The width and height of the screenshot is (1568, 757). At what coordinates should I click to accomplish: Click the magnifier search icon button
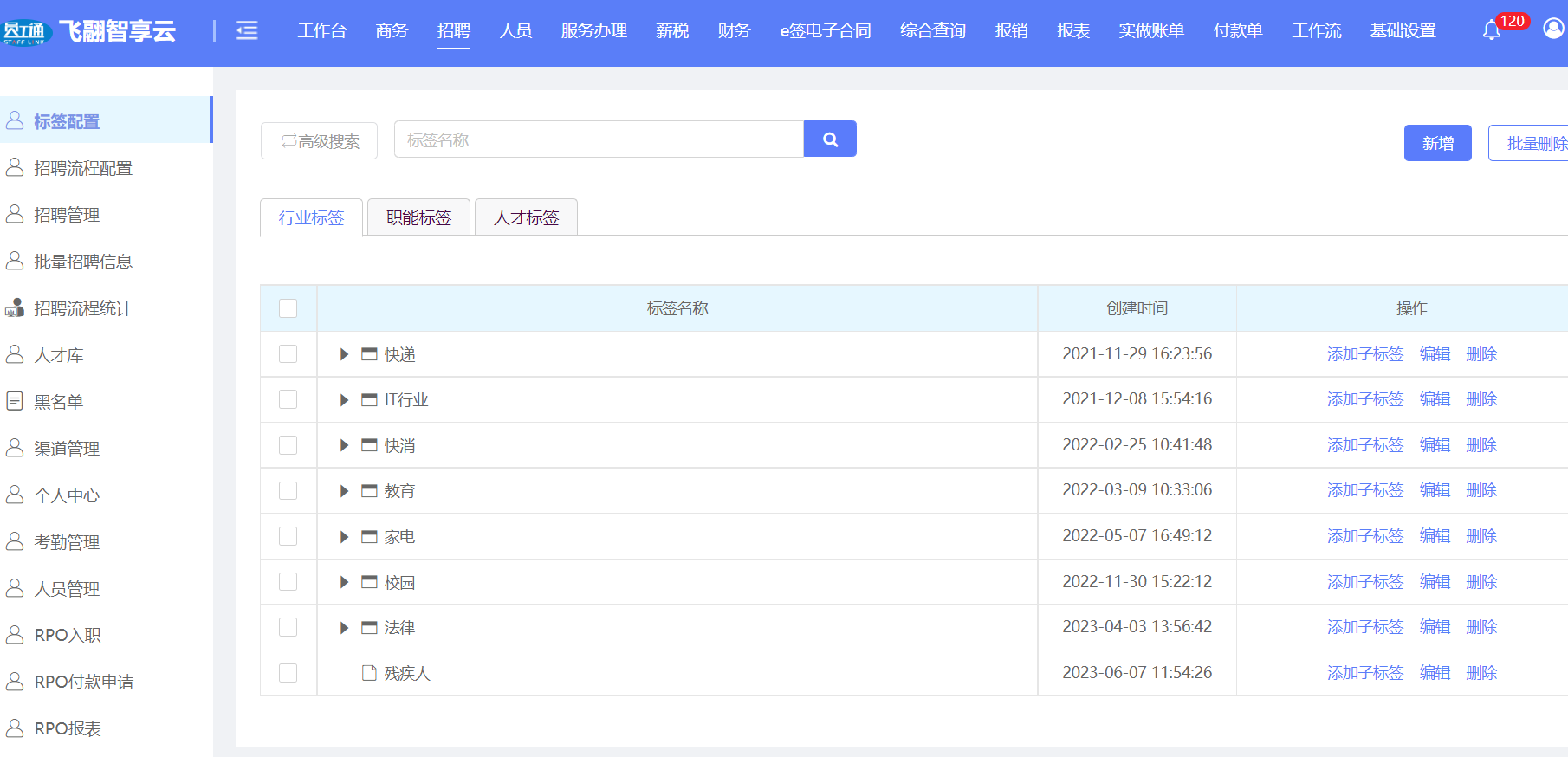(x=830, y=139)
